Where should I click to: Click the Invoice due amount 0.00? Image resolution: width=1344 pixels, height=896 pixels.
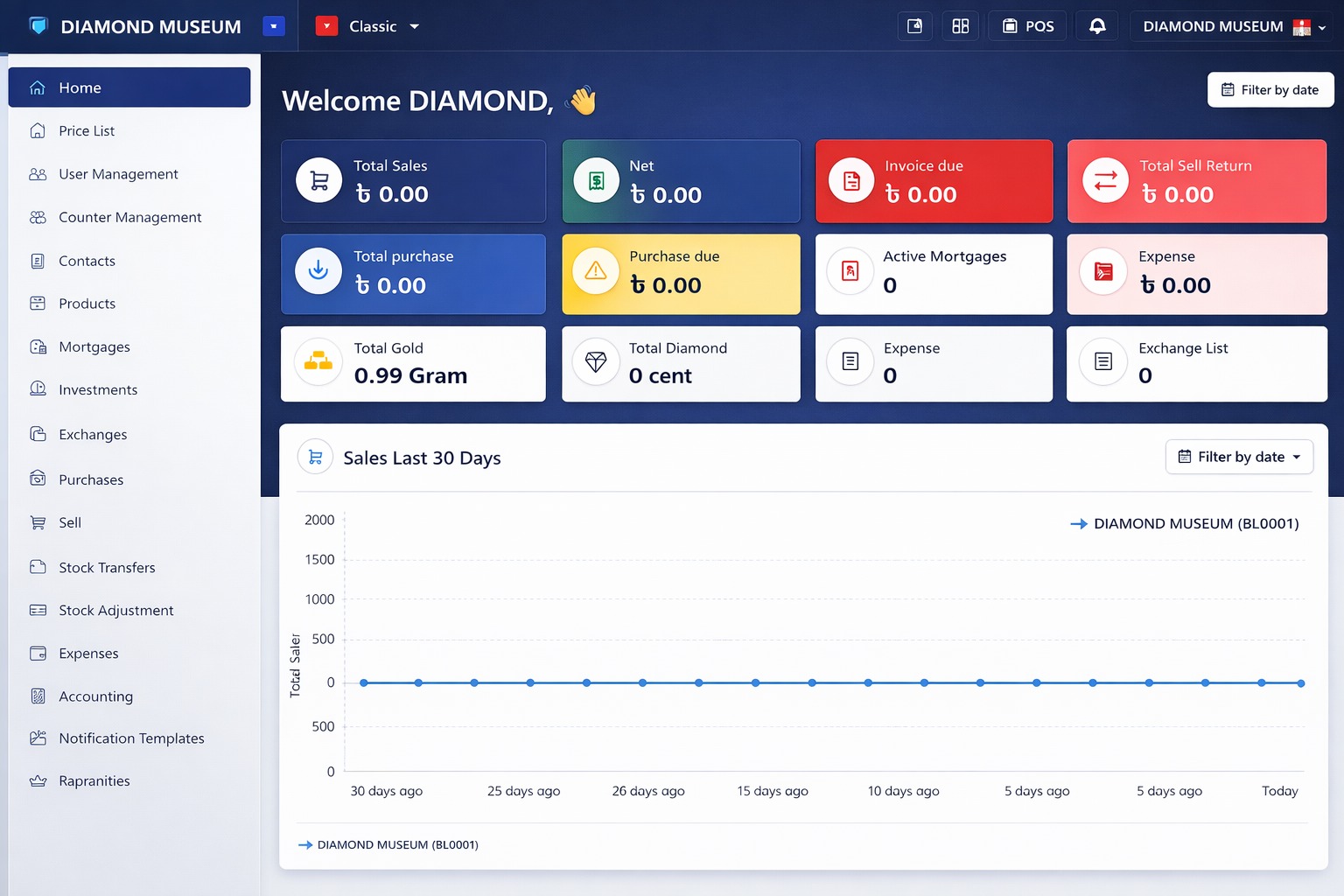click(921, 194)
